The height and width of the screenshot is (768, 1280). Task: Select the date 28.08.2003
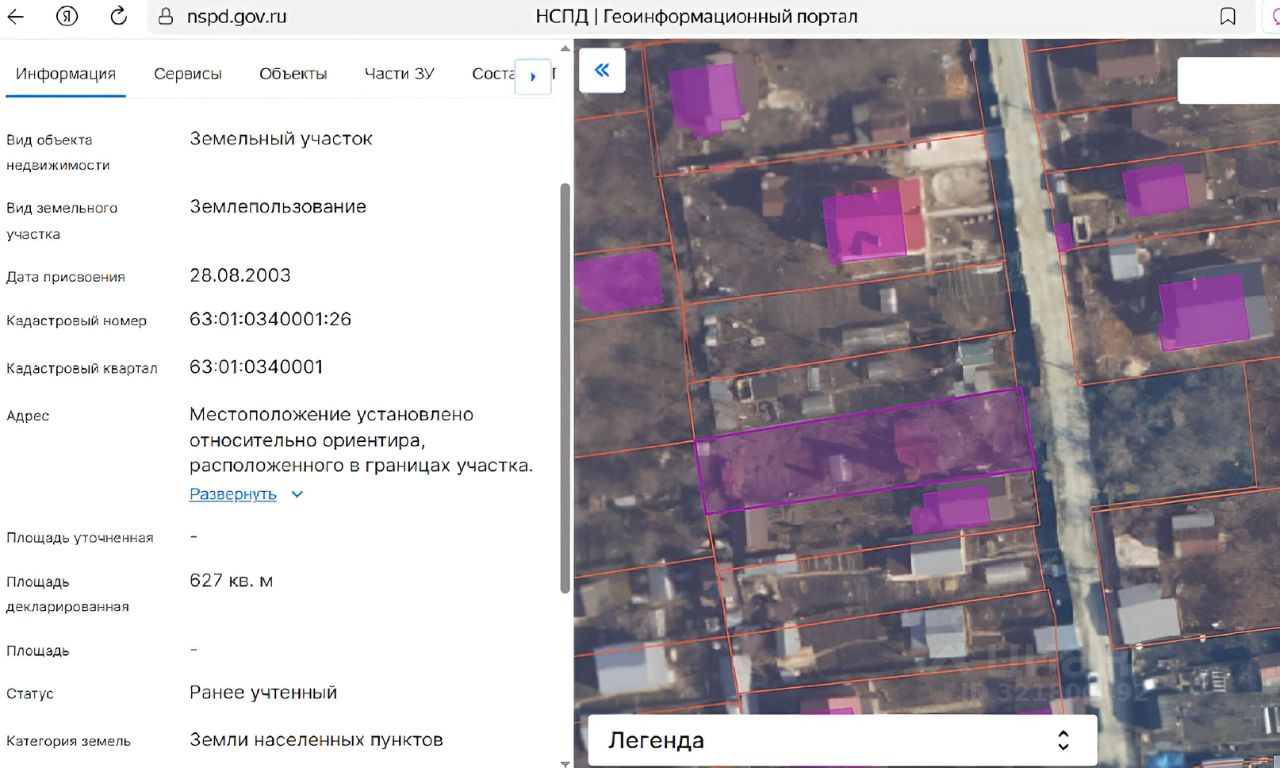click(240, 275)
